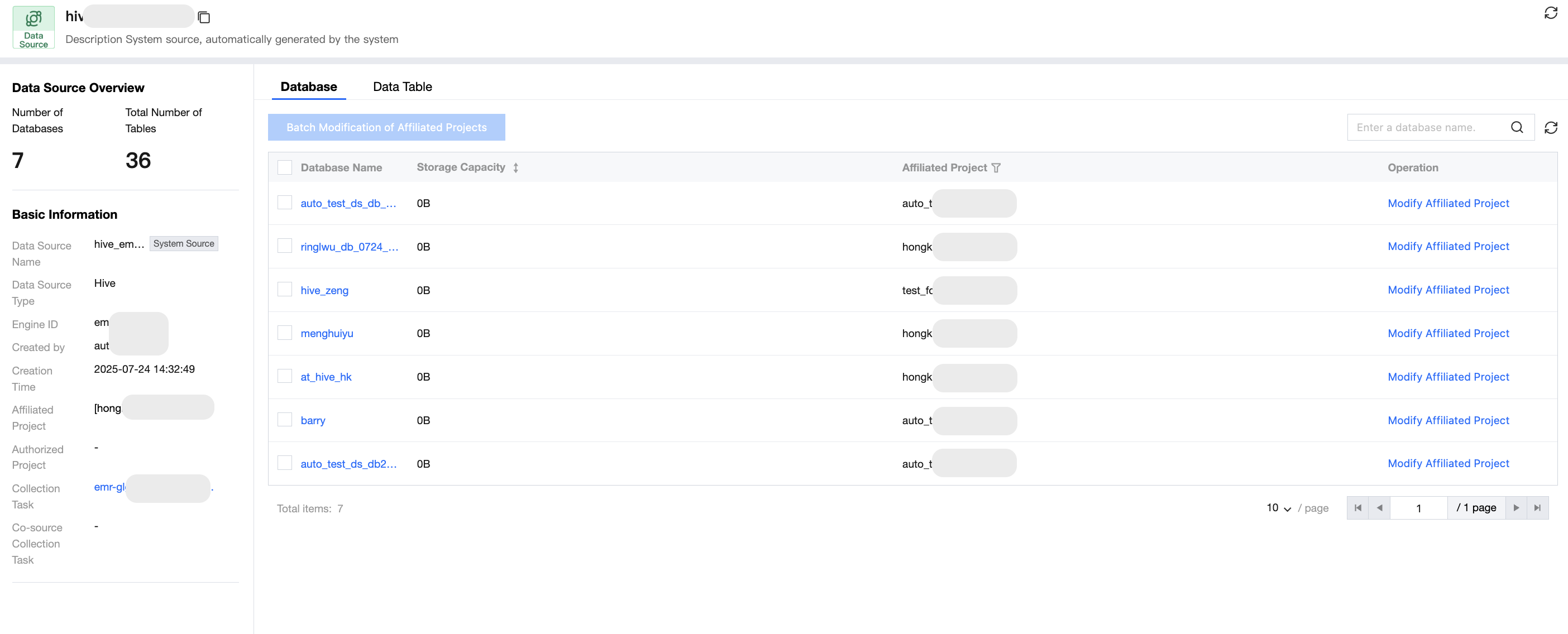Image resolution: width=1568 pixels, height=634 pixels.
Task: Focus the database name search field
Action: 1427,127
